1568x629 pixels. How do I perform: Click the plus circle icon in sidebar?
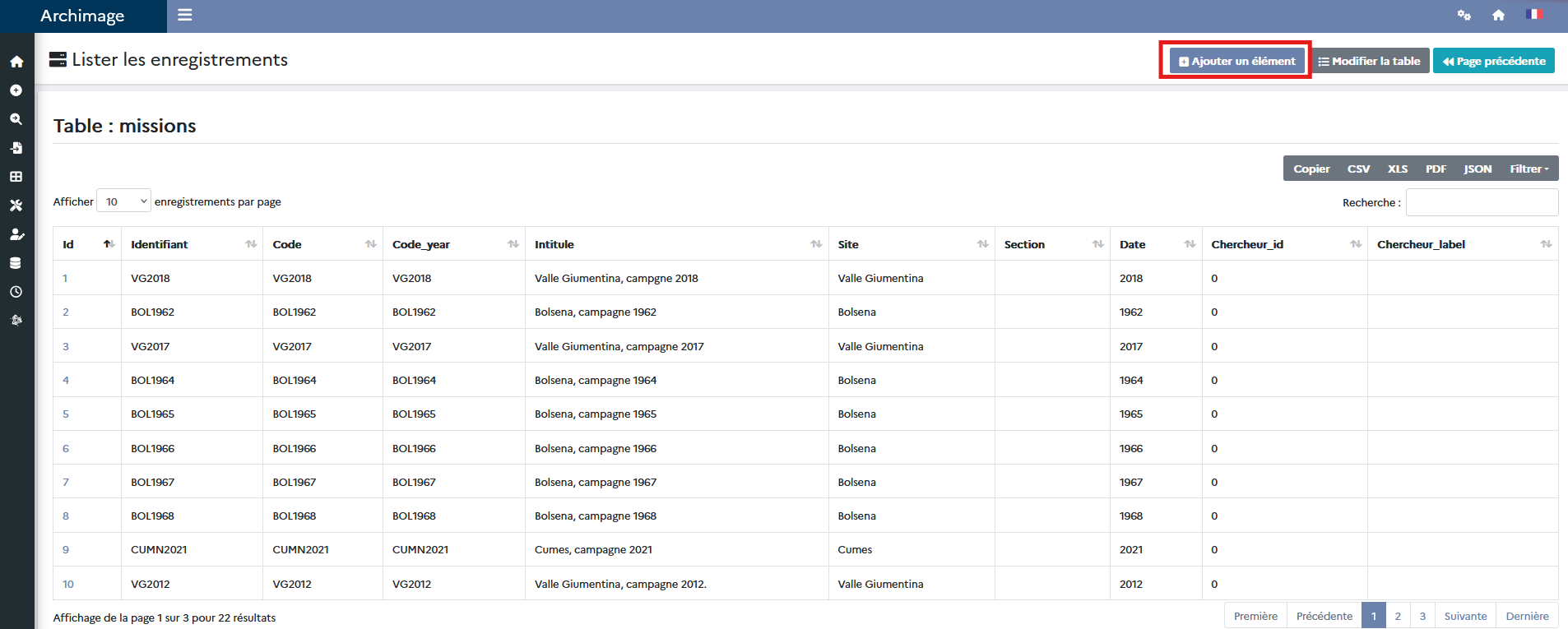(x=16, y=90)
